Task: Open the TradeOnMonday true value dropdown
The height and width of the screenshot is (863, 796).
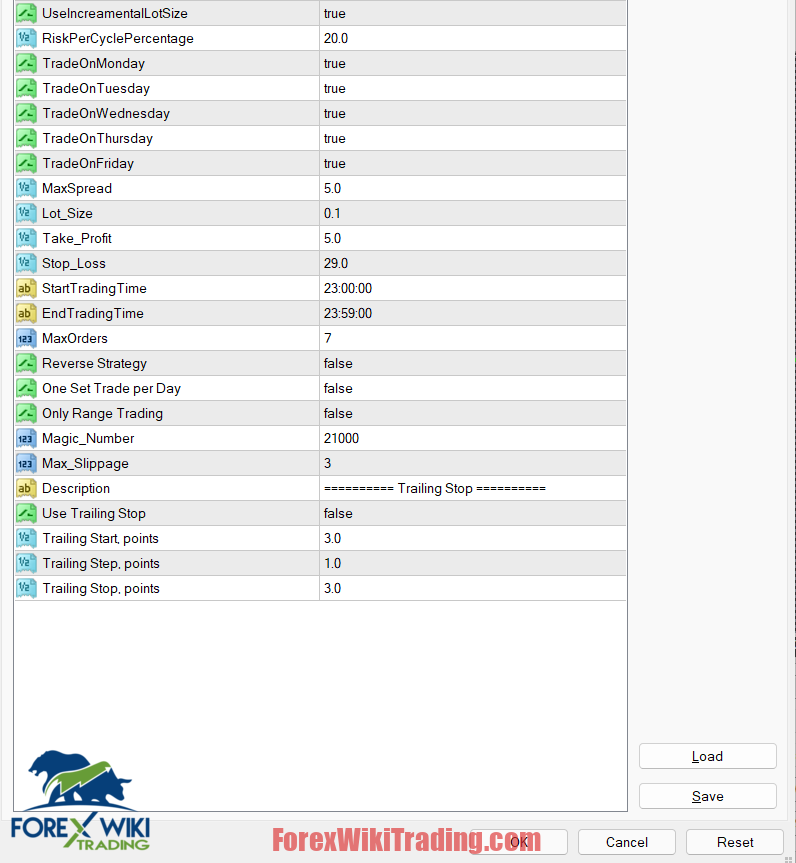Action: pyautogui.click(x=472, y=63)
